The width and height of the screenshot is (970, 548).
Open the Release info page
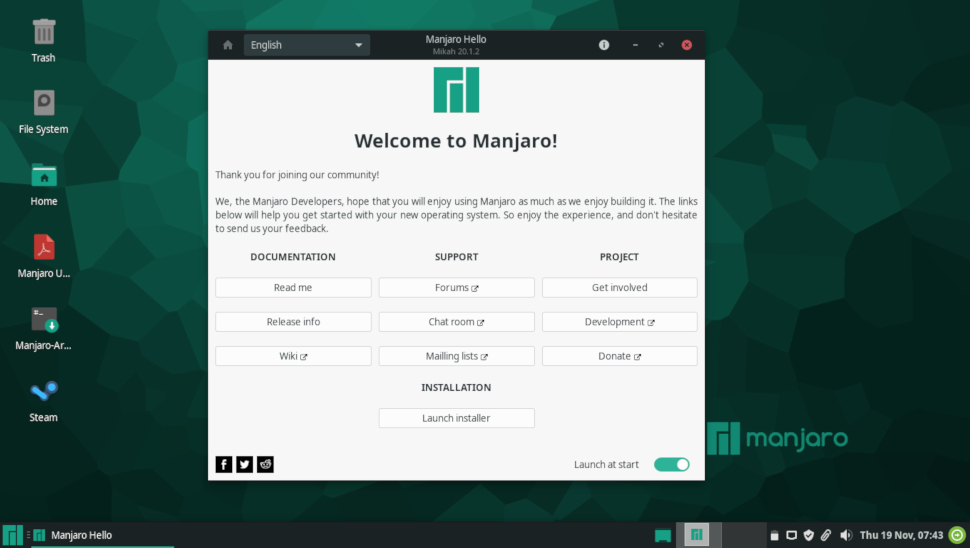coord(293,322)
